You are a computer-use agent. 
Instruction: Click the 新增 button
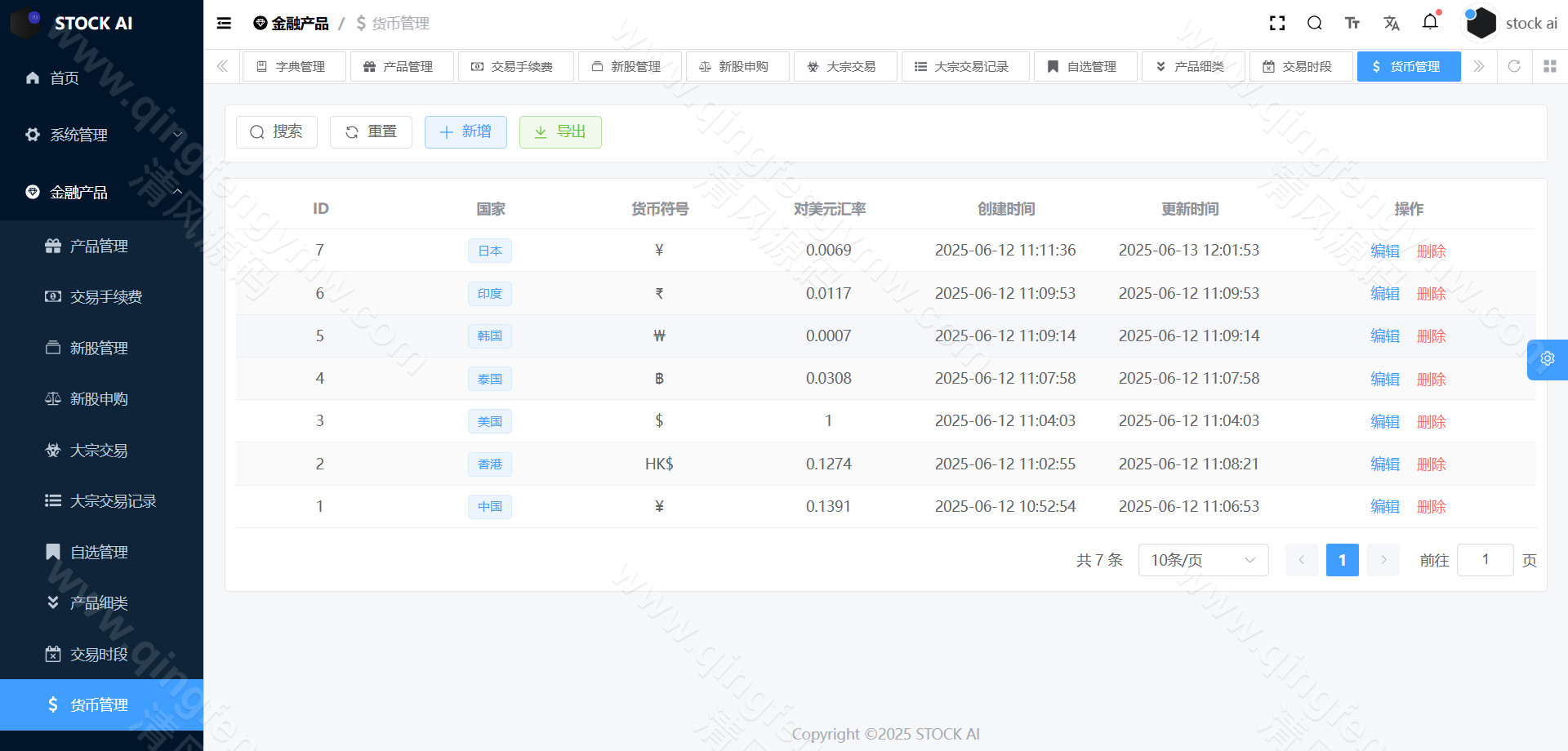[x=465, y=131]
